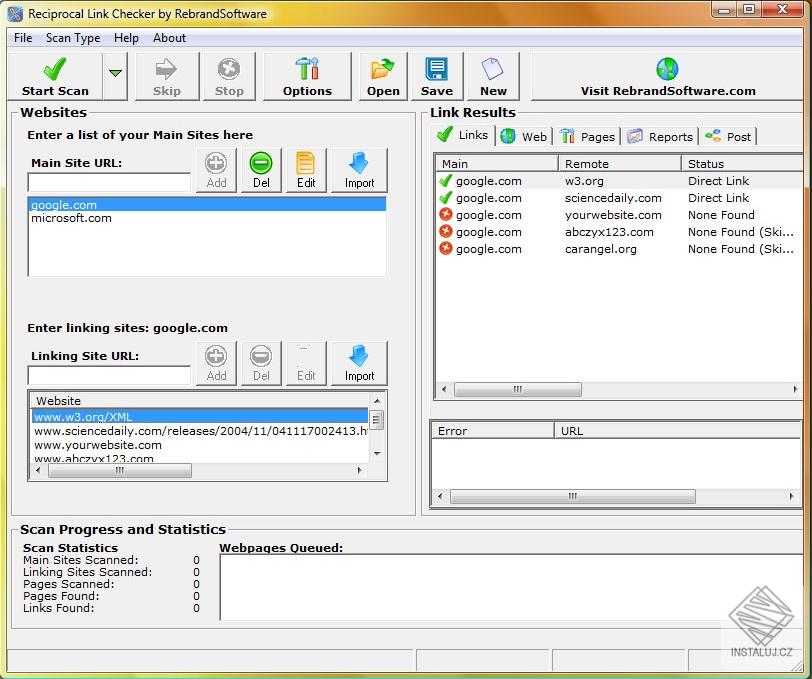Image resolution: width=812 pixels, height=679 pixels.
Task: Click None Found status for yourwebsite.com
Action: click(721, 215)
